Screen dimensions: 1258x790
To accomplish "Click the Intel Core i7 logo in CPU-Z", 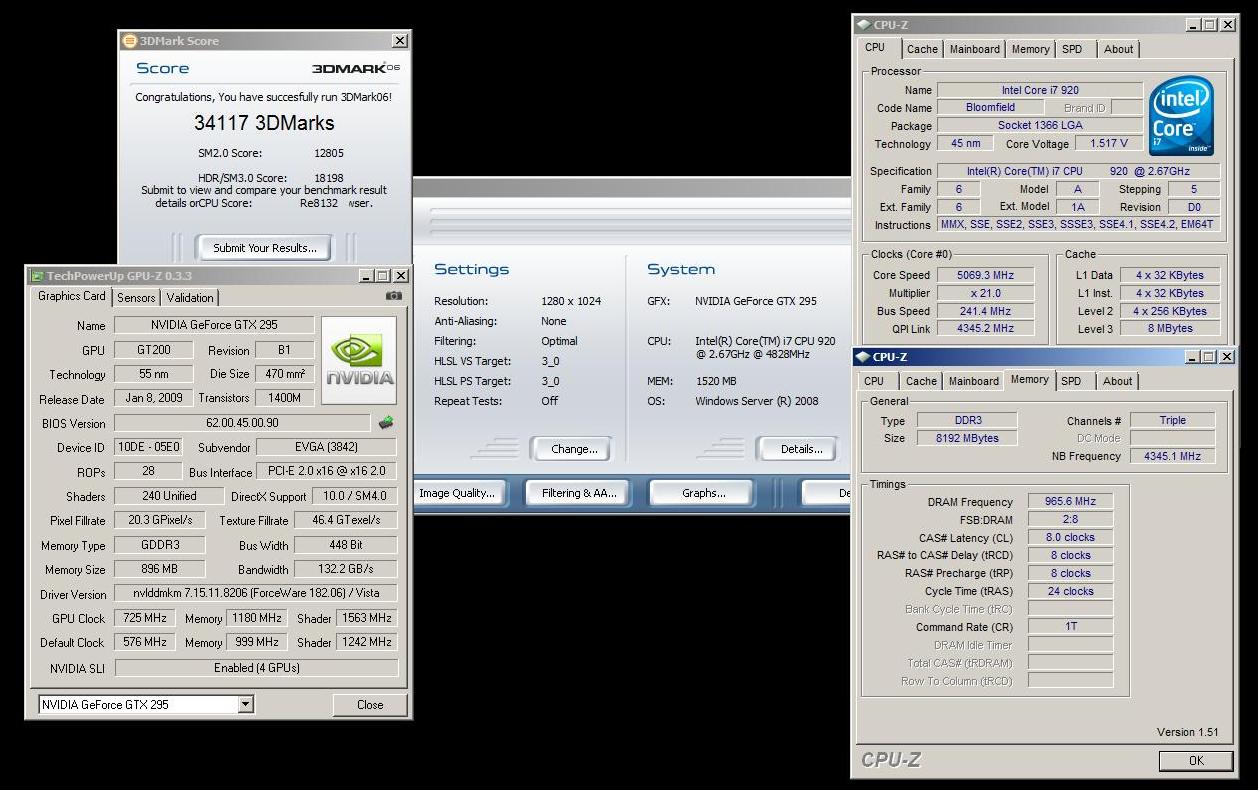I will [x=1182, y=116].
